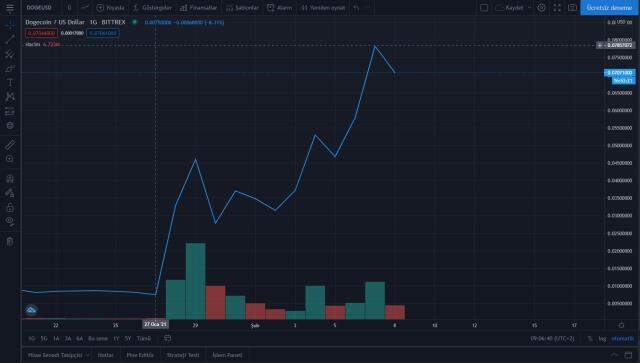Click the red sell price box
This screenshot has height=363, width=640.
coord(41,33)
